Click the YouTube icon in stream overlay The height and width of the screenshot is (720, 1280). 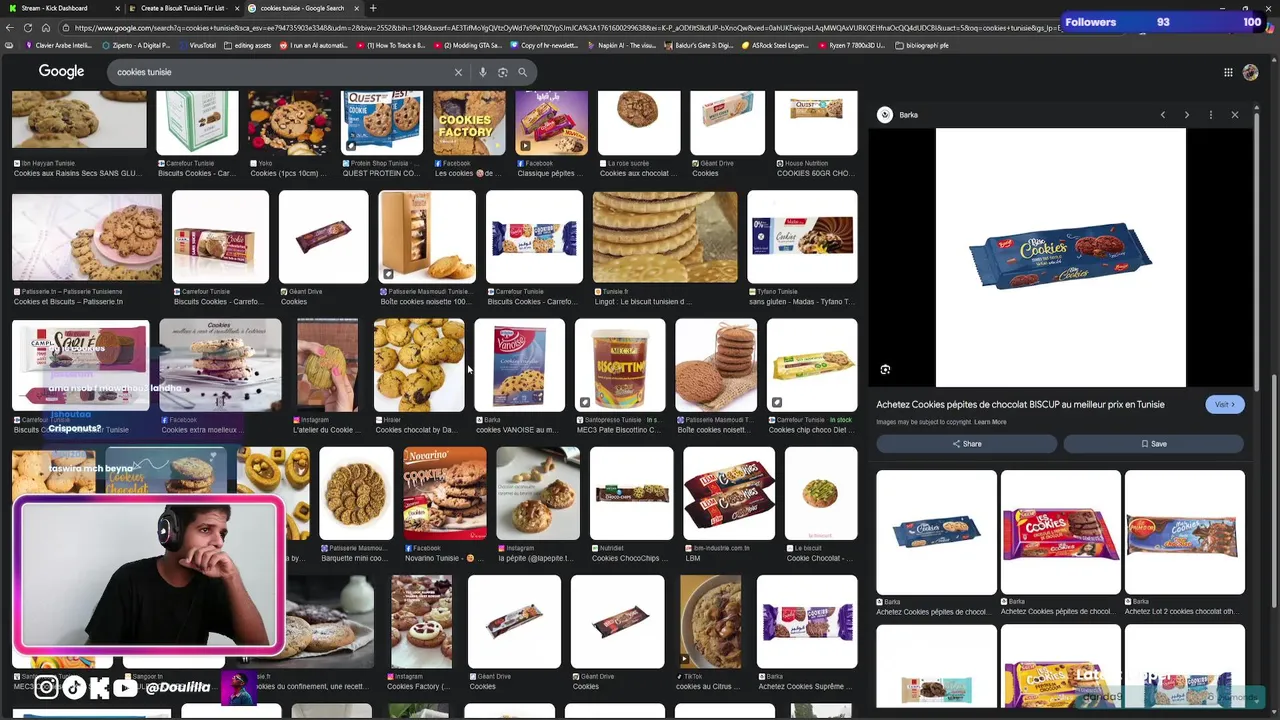125,687
